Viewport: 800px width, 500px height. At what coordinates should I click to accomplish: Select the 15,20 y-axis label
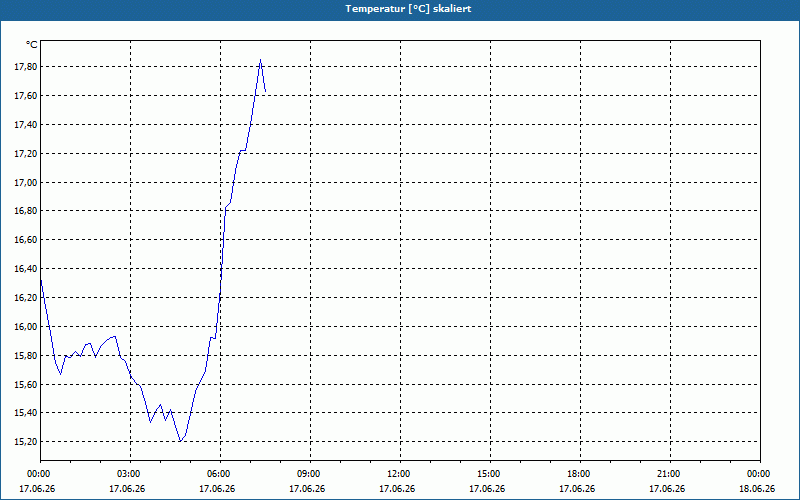click(x=24, y=442)
